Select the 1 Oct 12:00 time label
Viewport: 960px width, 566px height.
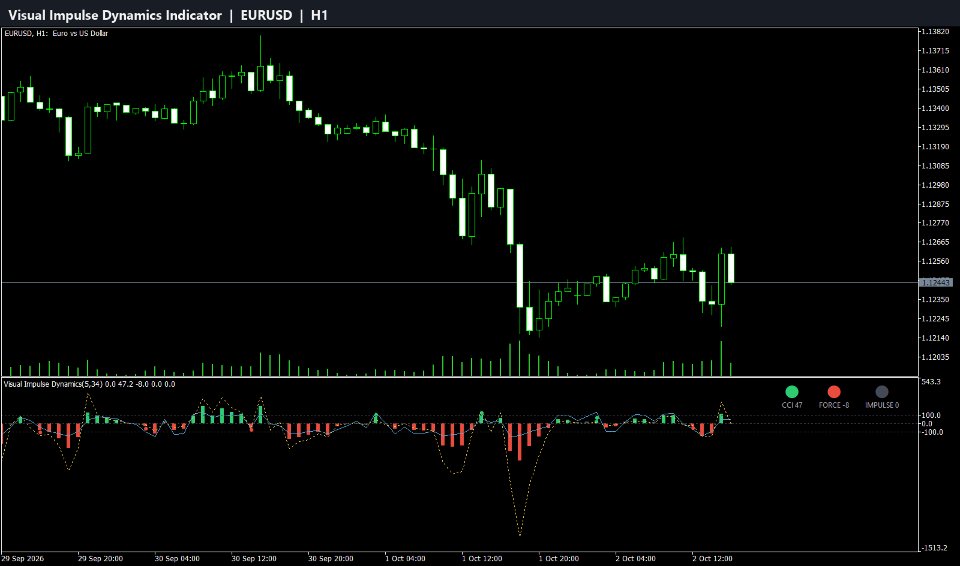(x=482, y=559)
